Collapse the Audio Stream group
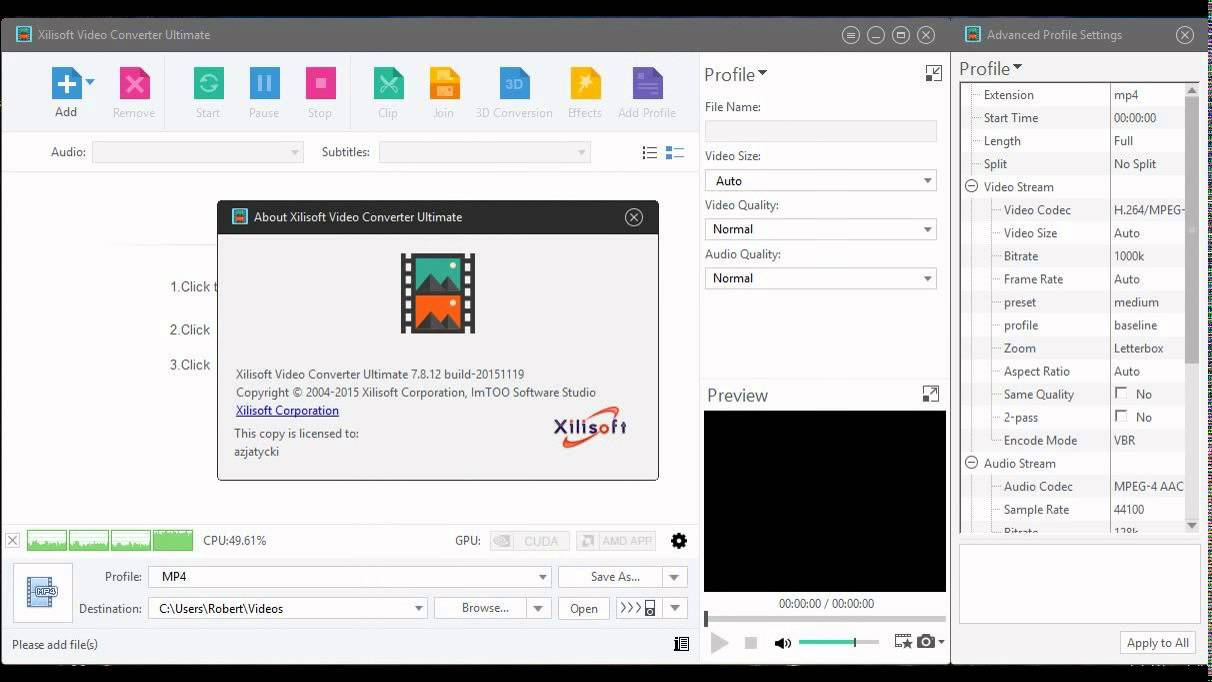1212x682 pixels. click(971, 463)
